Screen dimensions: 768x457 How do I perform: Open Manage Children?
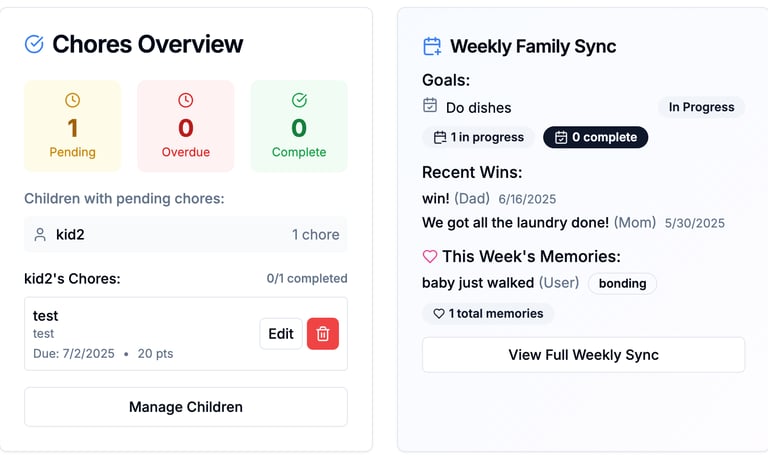click(186, 407)
